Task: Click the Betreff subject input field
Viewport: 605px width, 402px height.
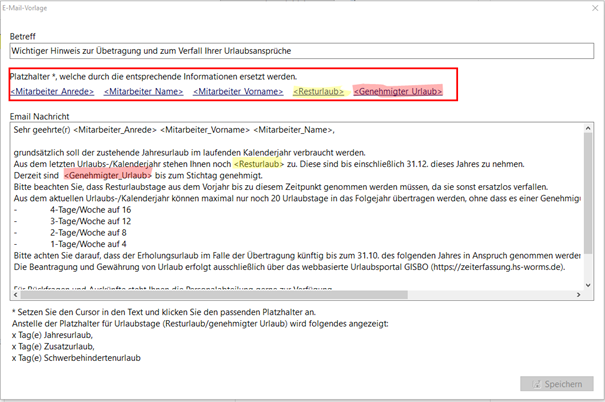Action: click(300, 49)
